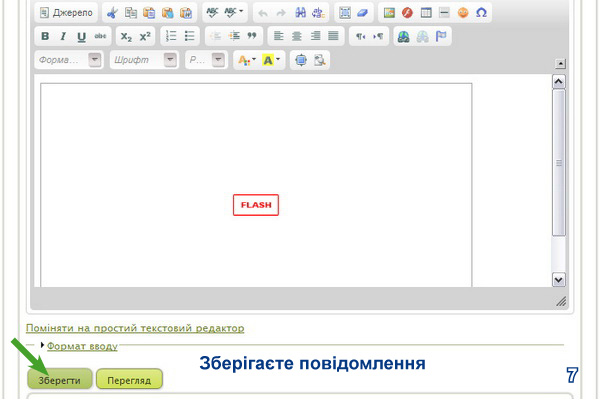This screenshot has height=400, width=600.
Task: Insert a numbered list
Action: 171,36
